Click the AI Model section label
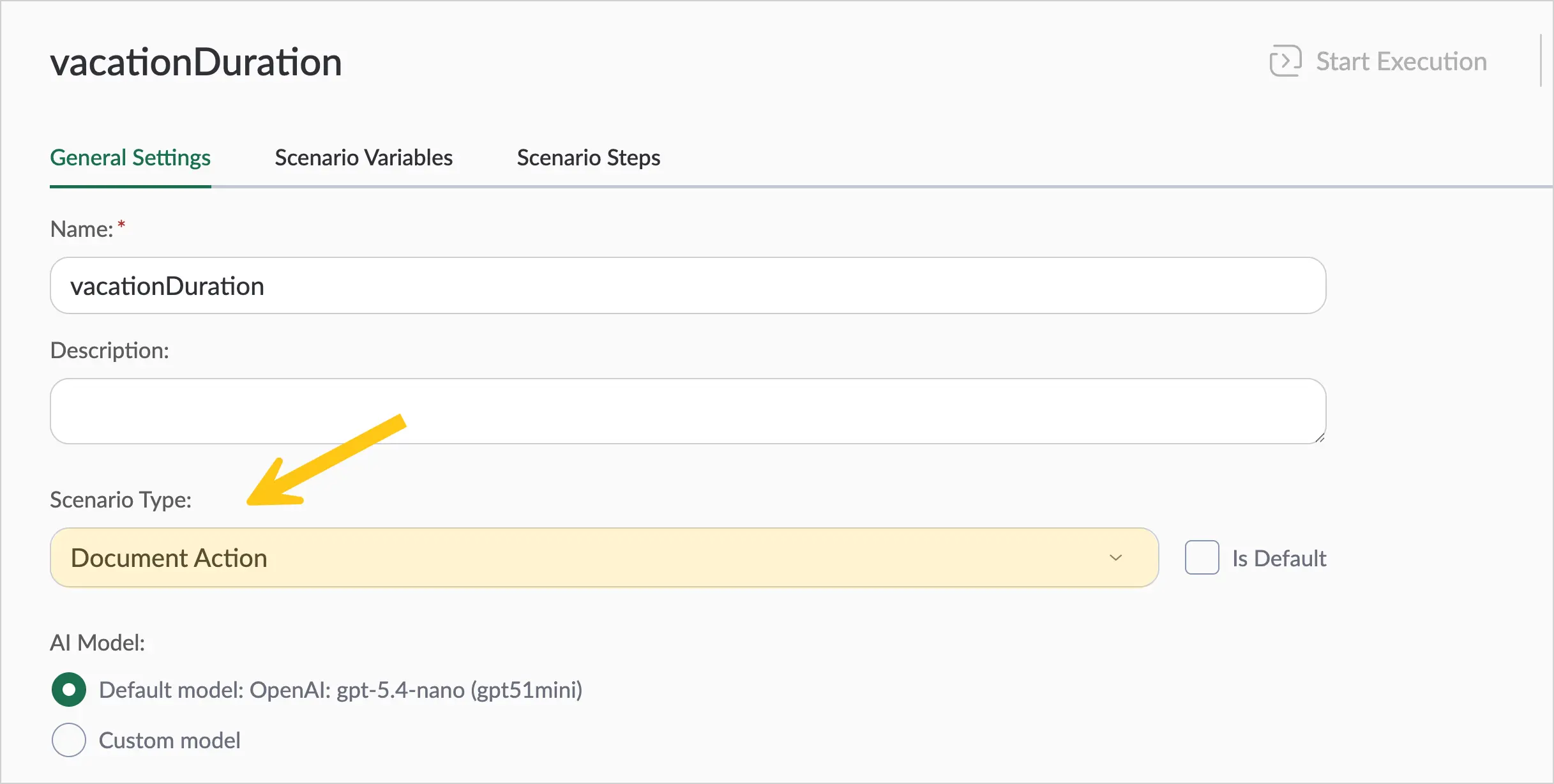 pyautogui.click(x=98, y=642)
